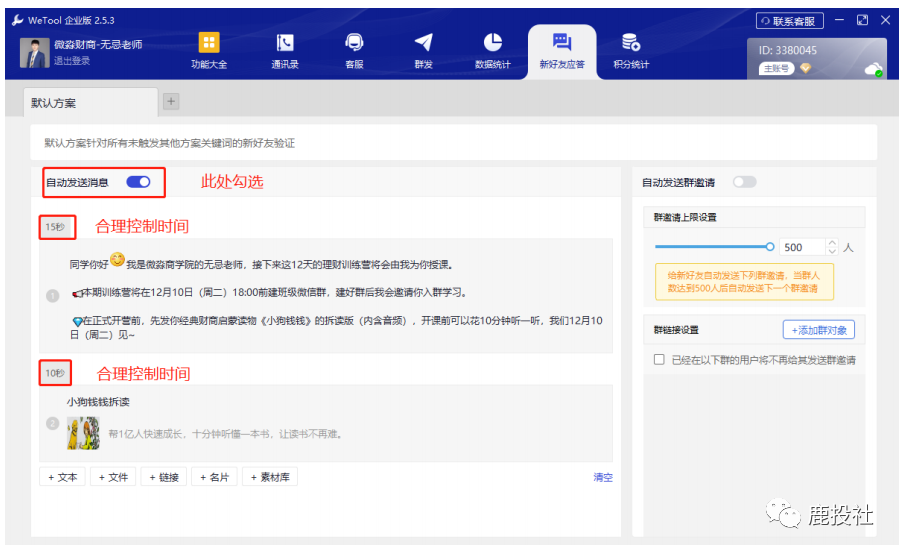Screen dimensions: 903x555
Task: Click the 小狗钱钱拆读 link card title
Action: coord(98,402)
